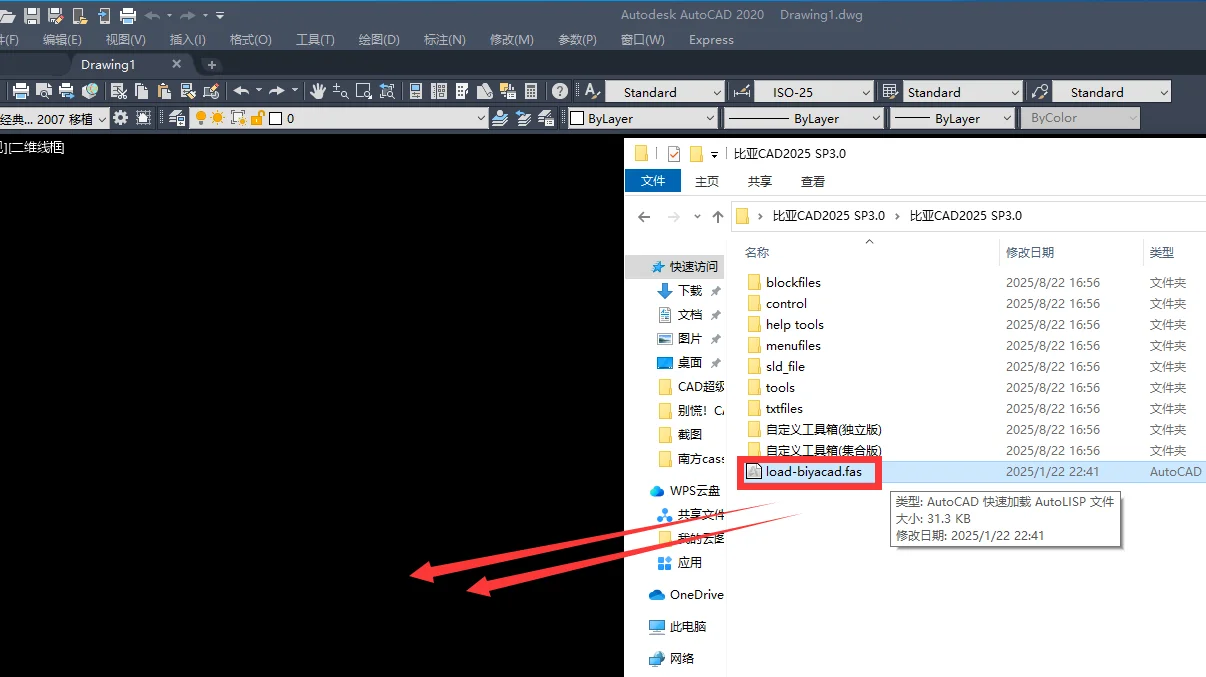Click the new drawing plus tab
Screen dimensions: 1206x677
pyautogui.click(x=211, y=64)
